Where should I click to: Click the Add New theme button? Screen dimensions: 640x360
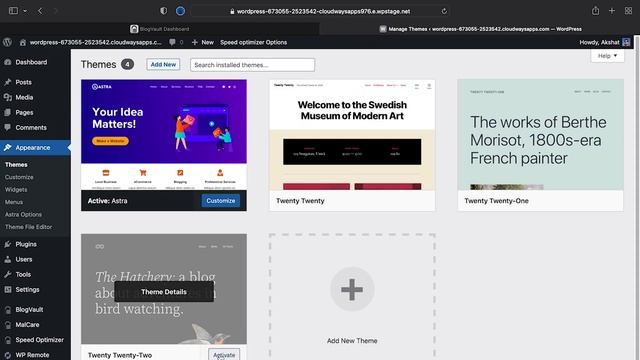(163, 64)
